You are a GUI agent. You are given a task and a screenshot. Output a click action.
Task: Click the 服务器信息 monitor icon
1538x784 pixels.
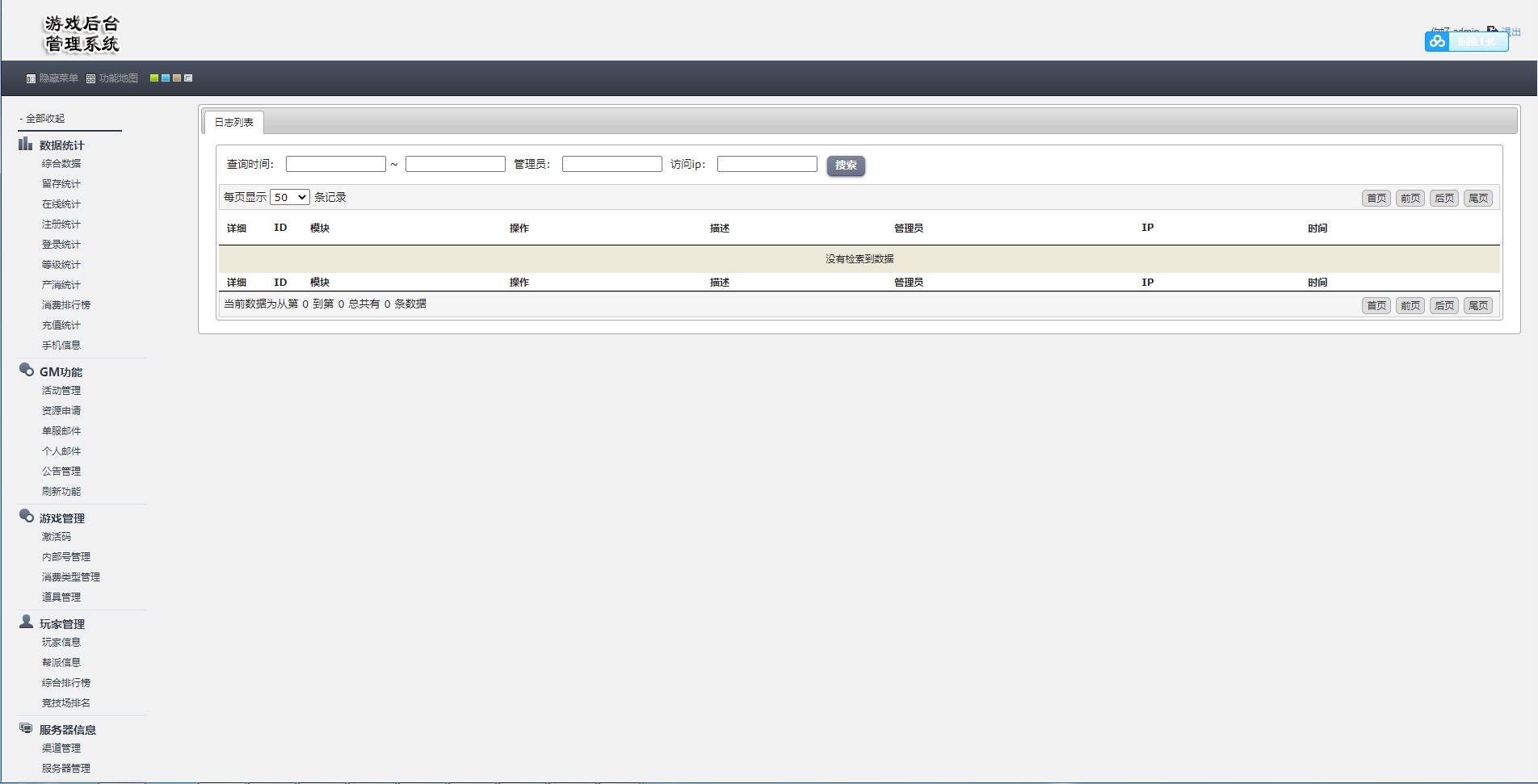(x=26, y=728)
